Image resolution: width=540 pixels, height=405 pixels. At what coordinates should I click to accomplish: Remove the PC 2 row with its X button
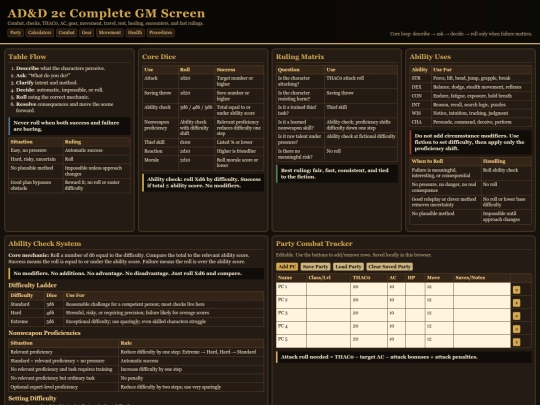[516, 303]
